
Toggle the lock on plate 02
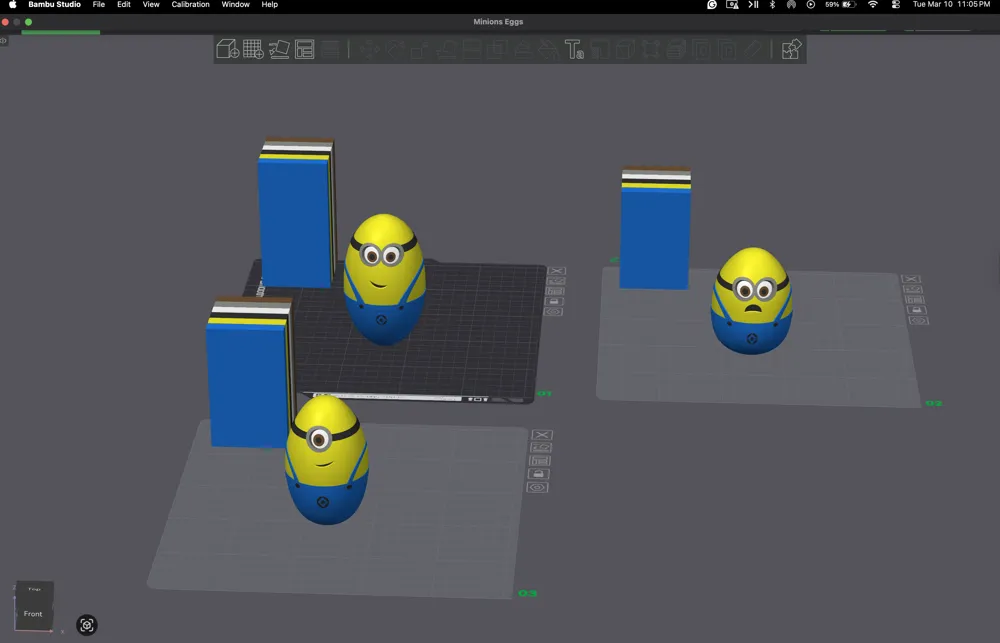coord(916,309)
